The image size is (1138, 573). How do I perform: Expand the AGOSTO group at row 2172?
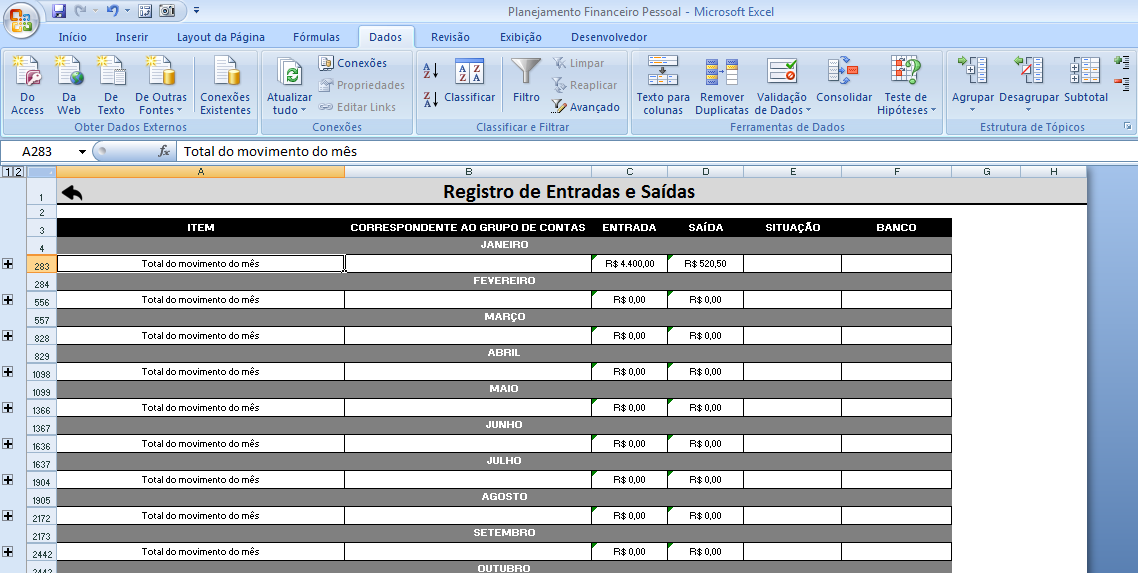(8, 515)
